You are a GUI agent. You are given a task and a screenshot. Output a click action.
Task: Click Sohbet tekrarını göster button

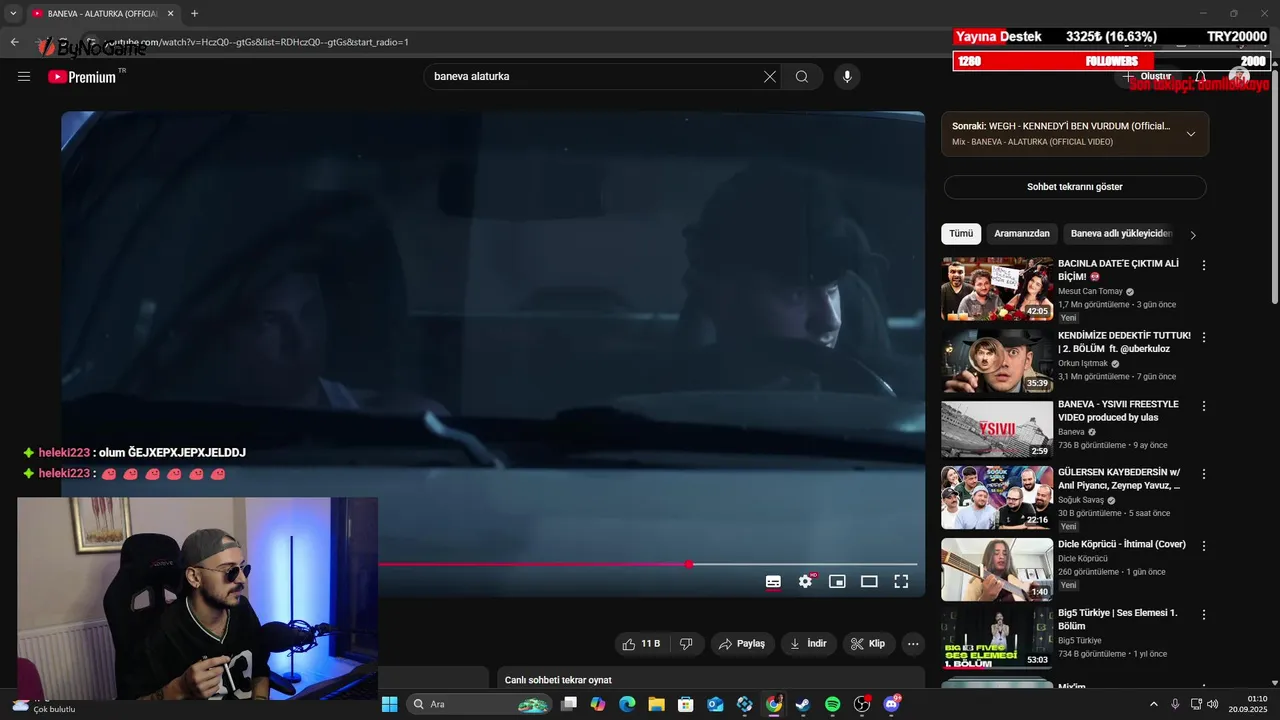(1075, 187)
